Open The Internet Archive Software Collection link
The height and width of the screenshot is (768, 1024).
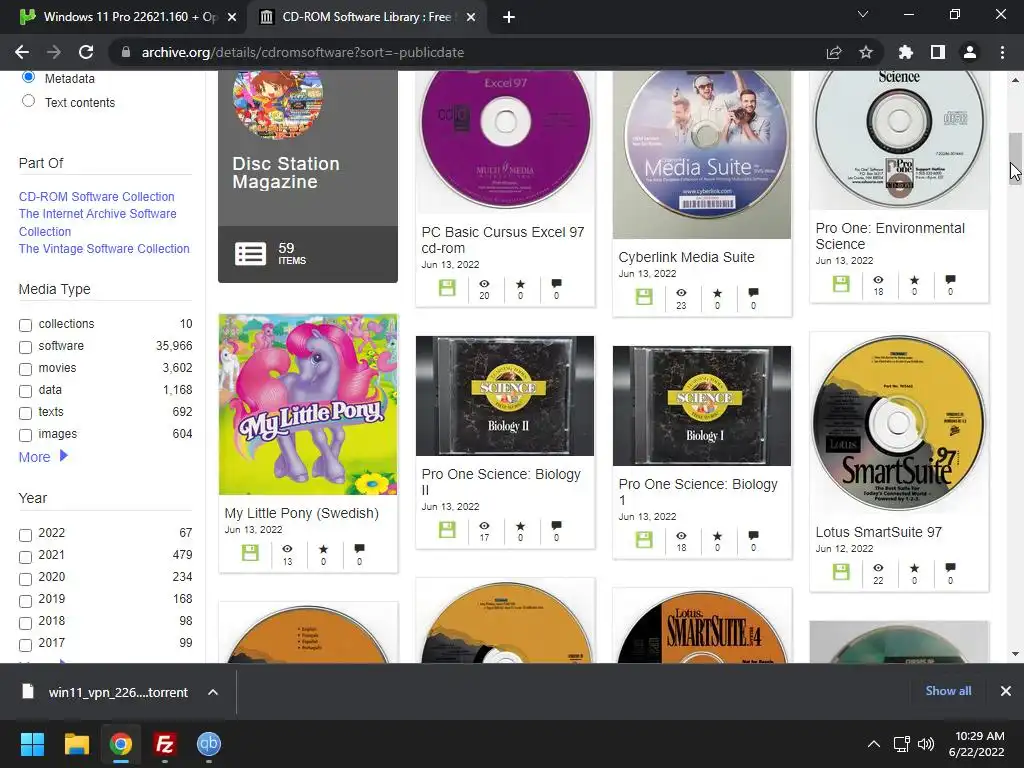(x=97, y=222)
